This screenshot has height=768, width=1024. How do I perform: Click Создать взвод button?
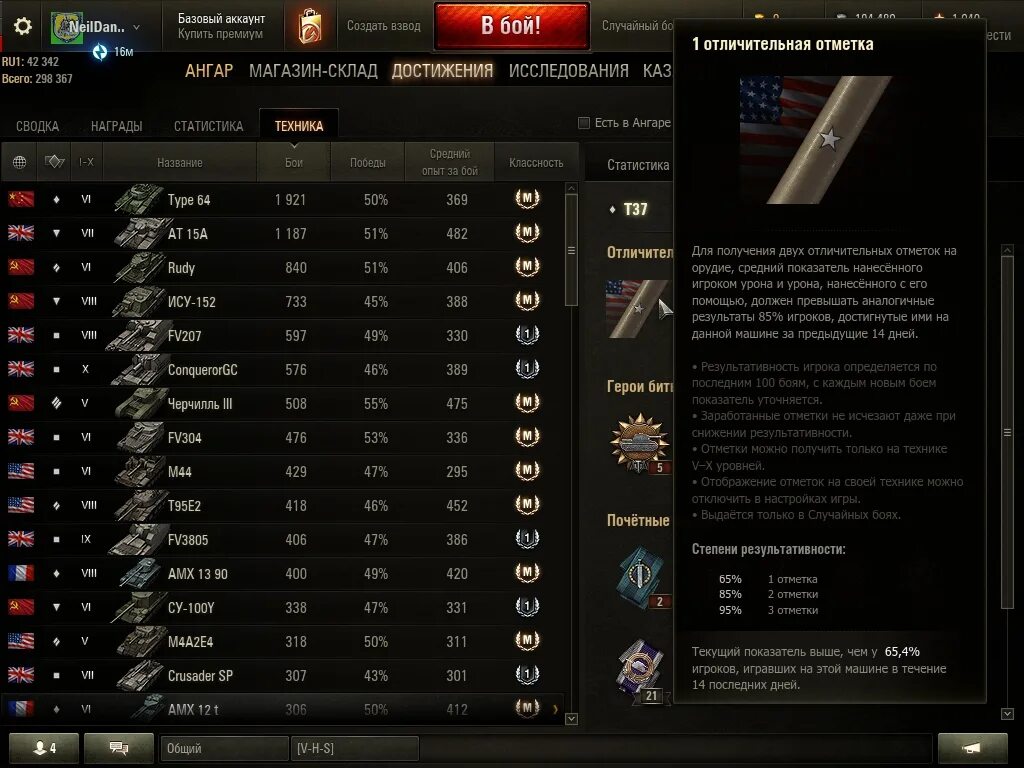[x=383, y=26]
